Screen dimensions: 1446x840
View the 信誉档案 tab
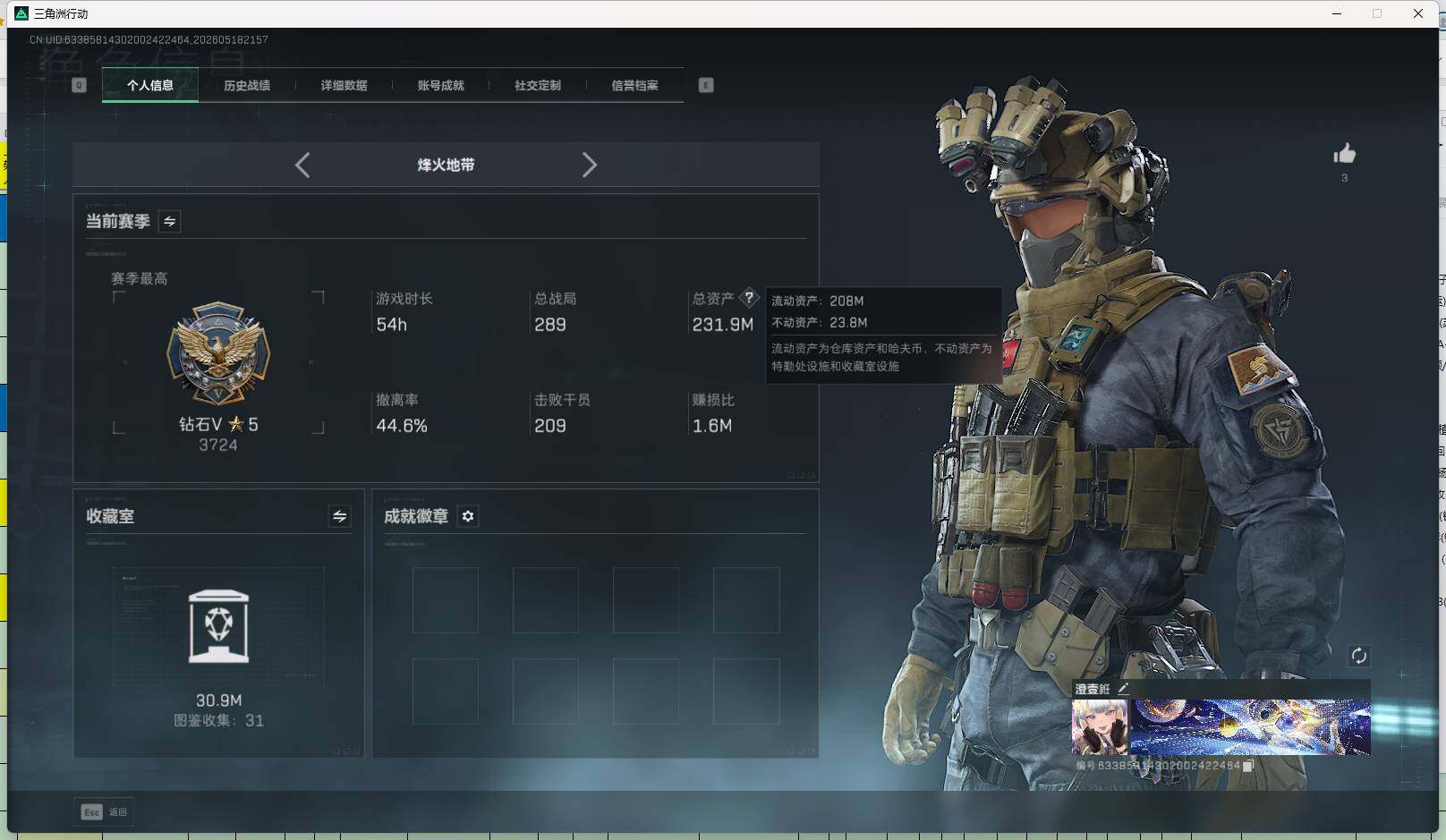click(634, 85)
